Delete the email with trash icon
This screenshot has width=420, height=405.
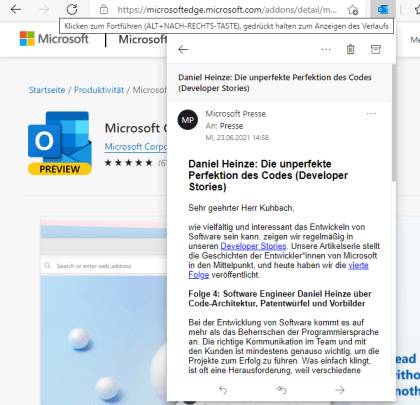click(x=350, y=49)
